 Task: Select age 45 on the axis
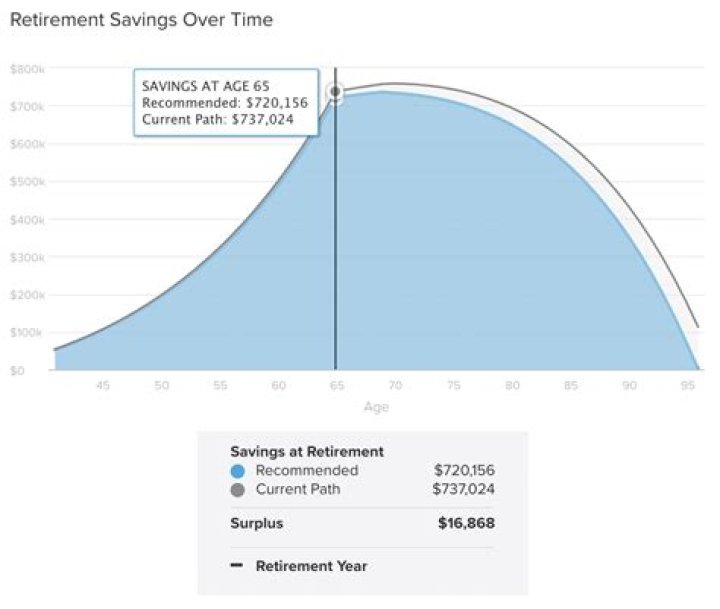(x=103, y=385)
